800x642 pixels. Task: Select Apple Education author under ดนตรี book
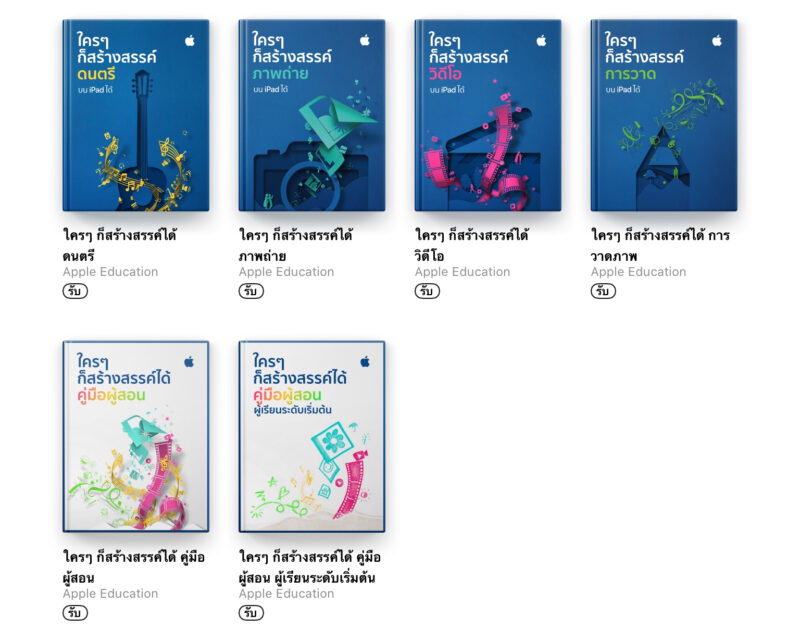[110, 272]
